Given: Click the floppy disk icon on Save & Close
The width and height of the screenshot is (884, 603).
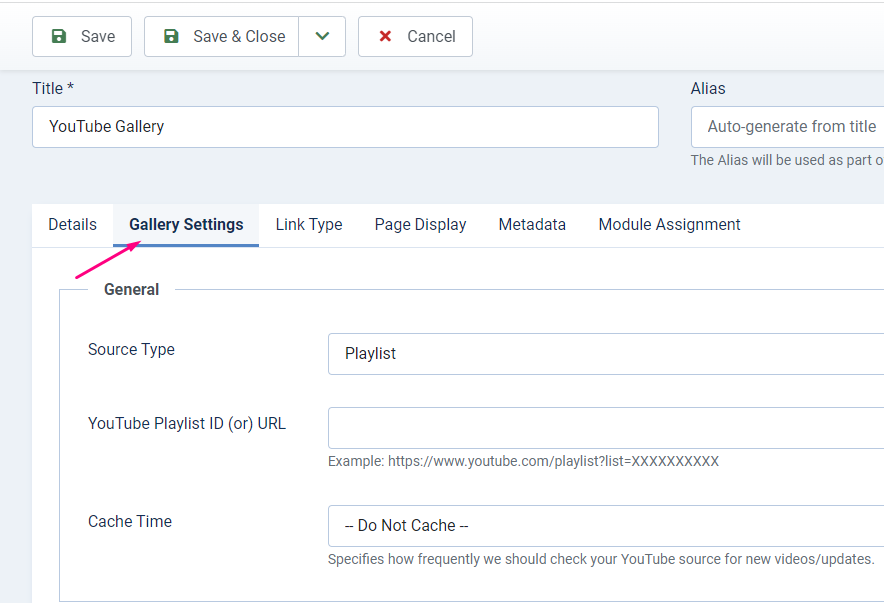Looking at the screenshot, I should [171, 37].
